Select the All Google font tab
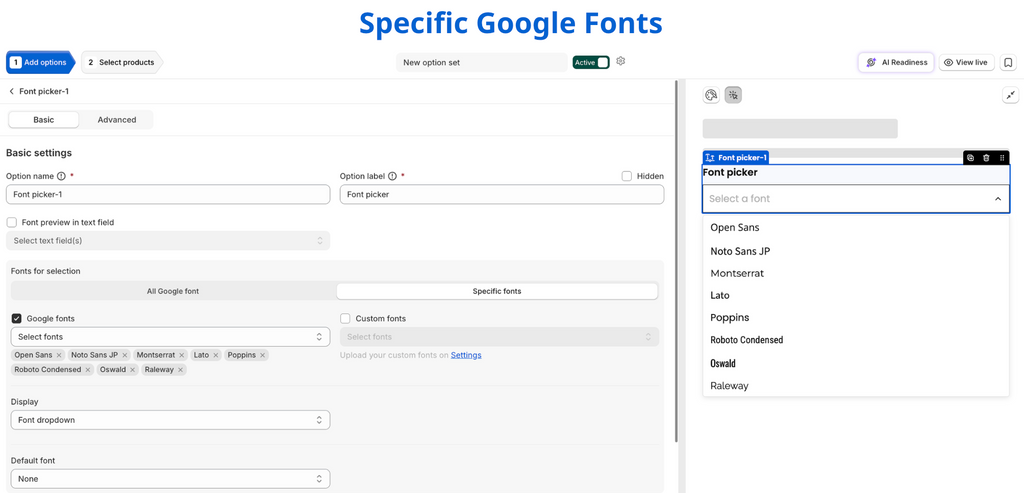 pyautogui.click(x=173, y=291)
